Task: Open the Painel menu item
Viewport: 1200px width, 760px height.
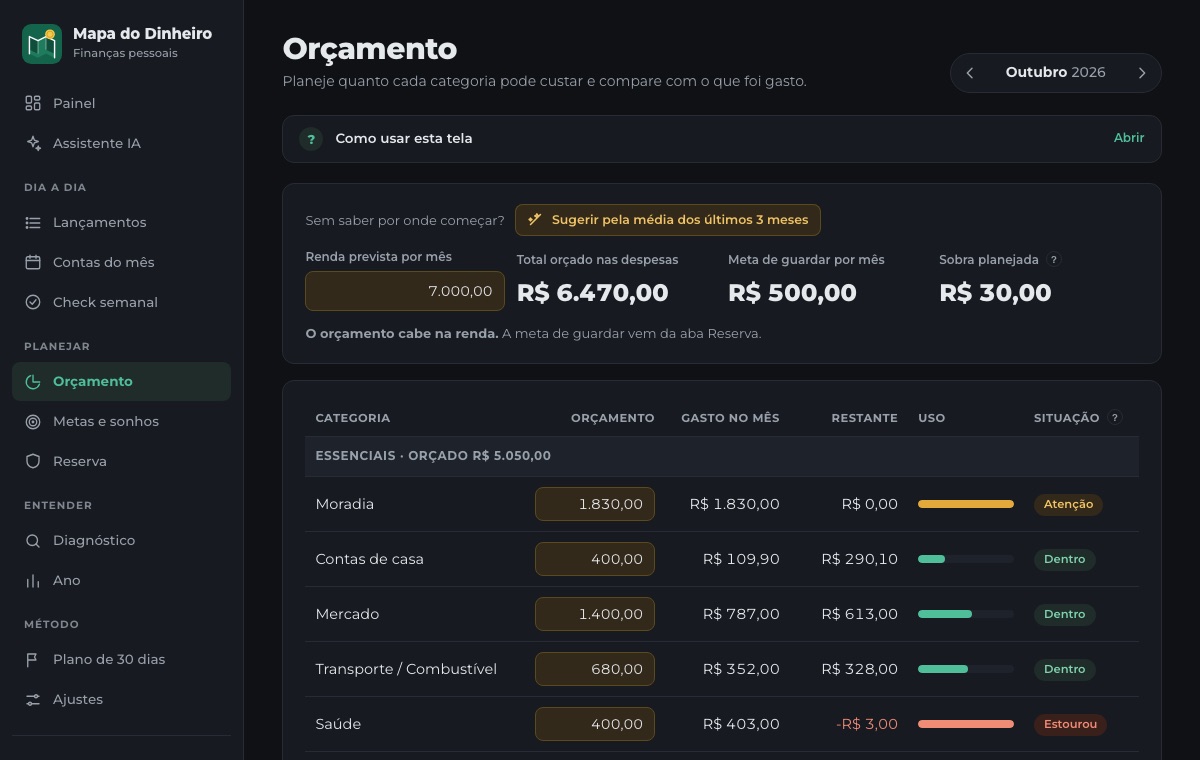Action: click(121, 103)
